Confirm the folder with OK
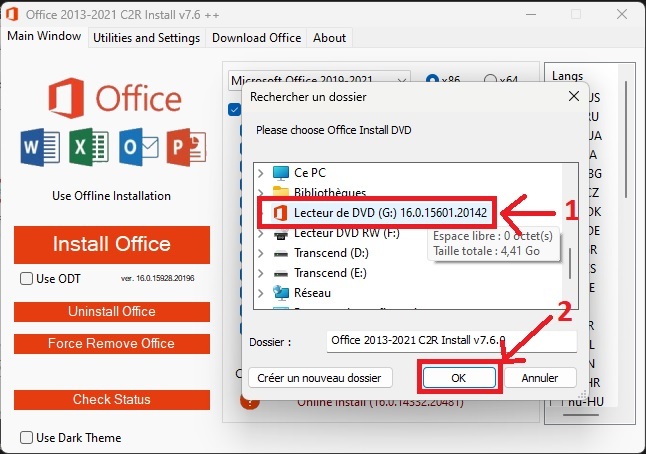Screen dimensions: 646x454 (459, 378)
